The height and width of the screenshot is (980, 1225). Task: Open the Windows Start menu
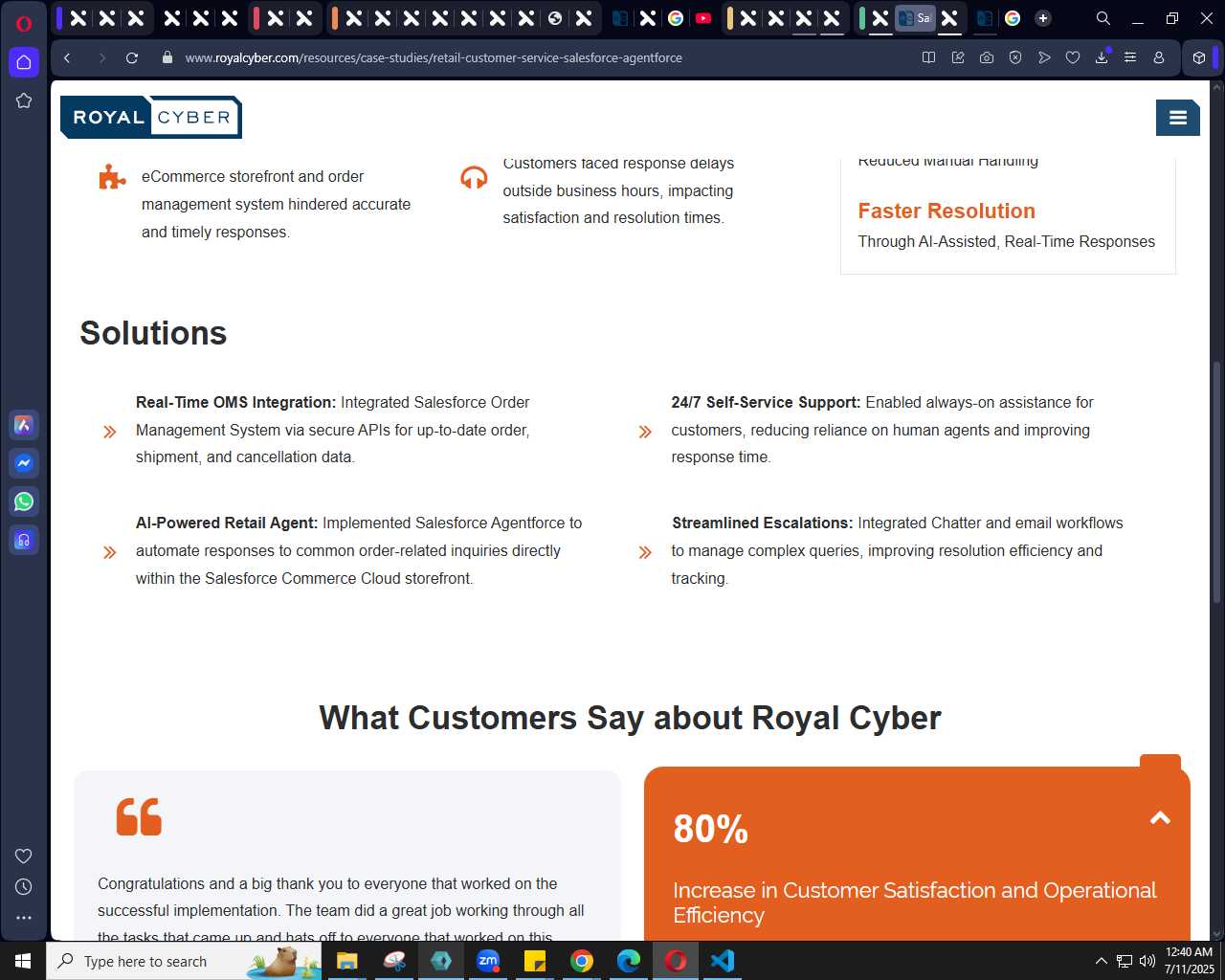pos(23,961)
